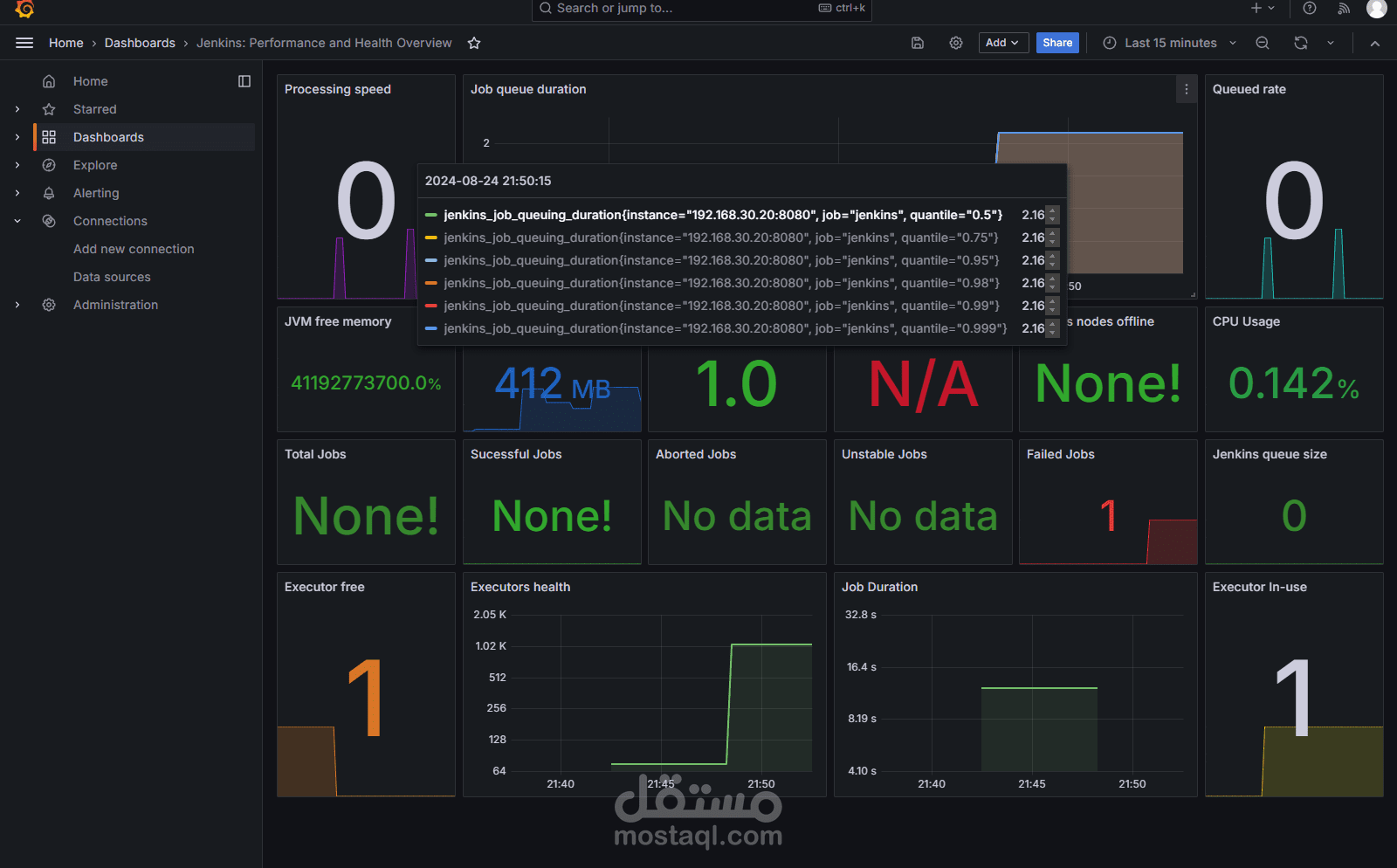
Task: Click the Executor free panel title
Action: (x=325, y=587)
